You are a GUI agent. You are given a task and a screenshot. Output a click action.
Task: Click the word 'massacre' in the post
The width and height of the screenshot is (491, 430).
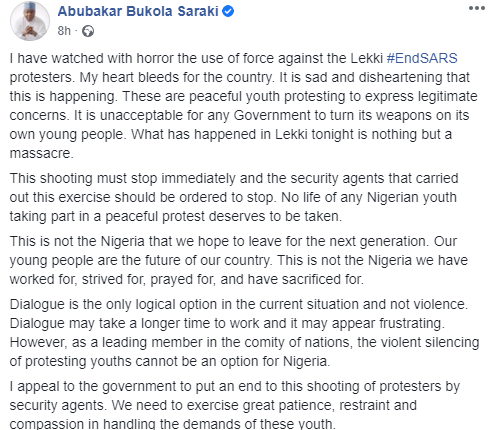[x=40, y=154]
